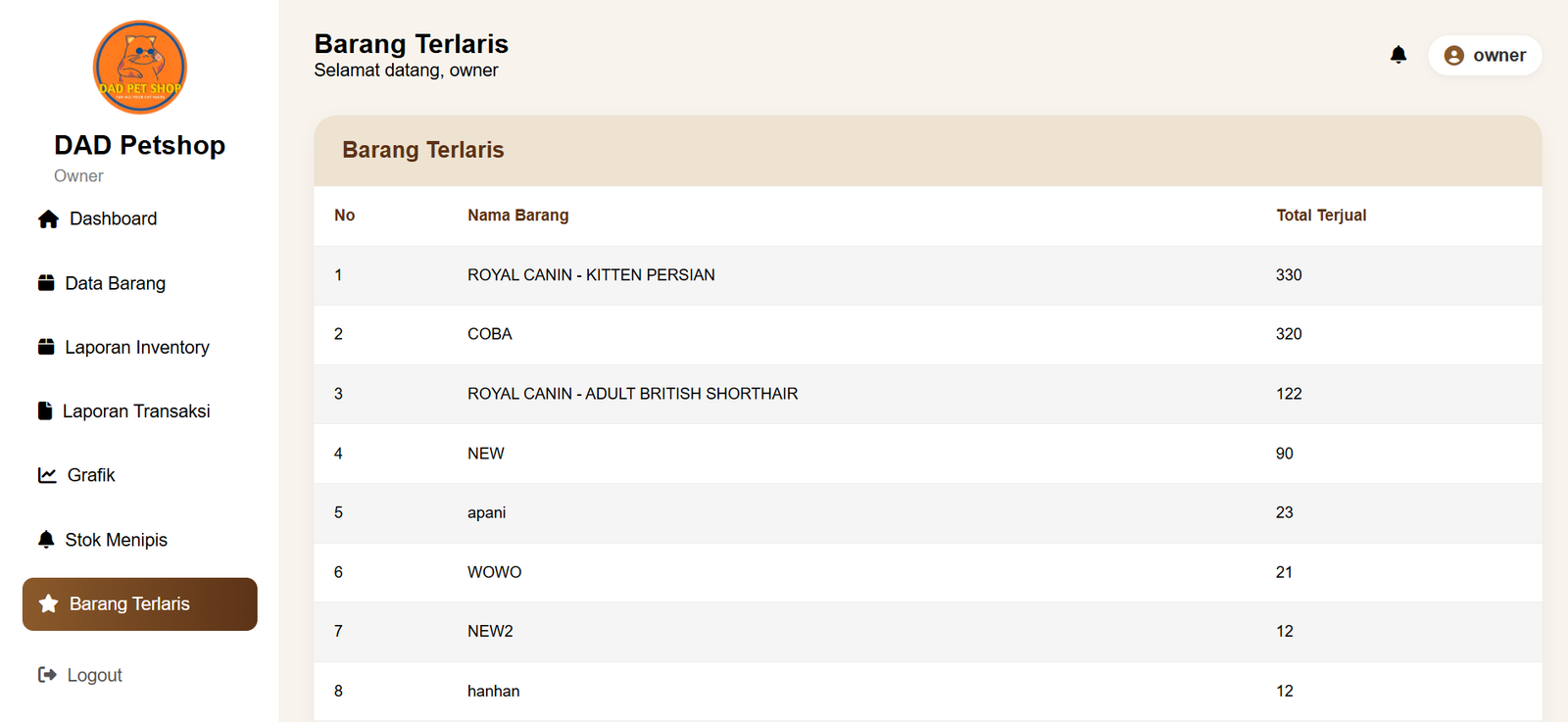Click the Owner role label under shop name
This screenshot has width=1568, height=722.
78,176
